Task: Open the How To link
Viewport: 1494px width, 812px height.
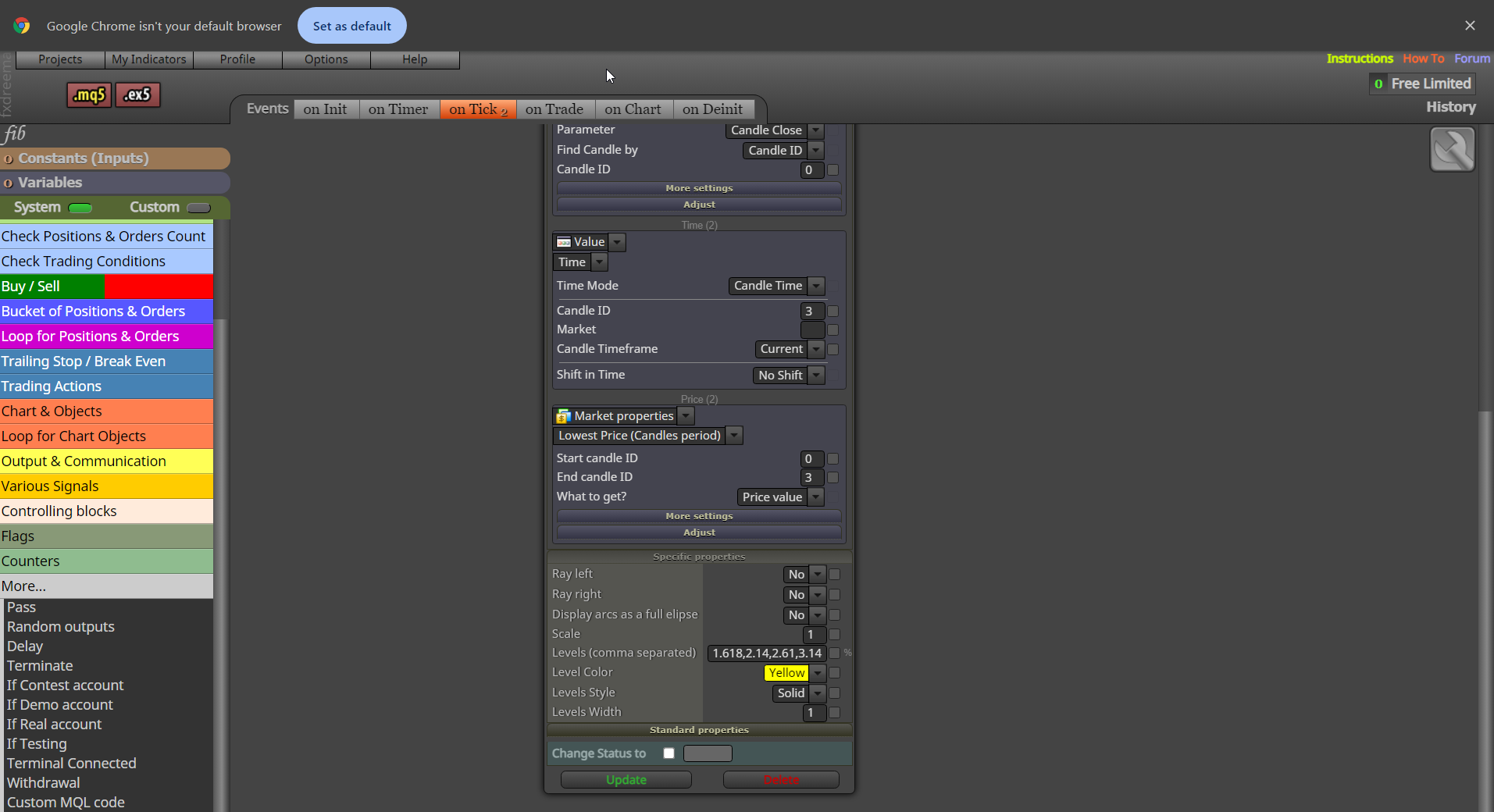Action: tap(1424, 59)
